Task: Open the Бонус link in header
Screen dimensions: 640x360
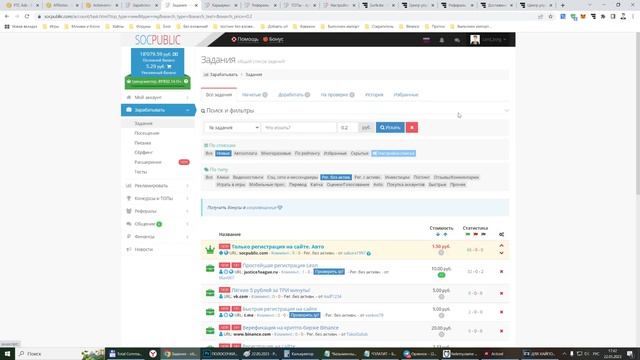Action: (273, 39)
